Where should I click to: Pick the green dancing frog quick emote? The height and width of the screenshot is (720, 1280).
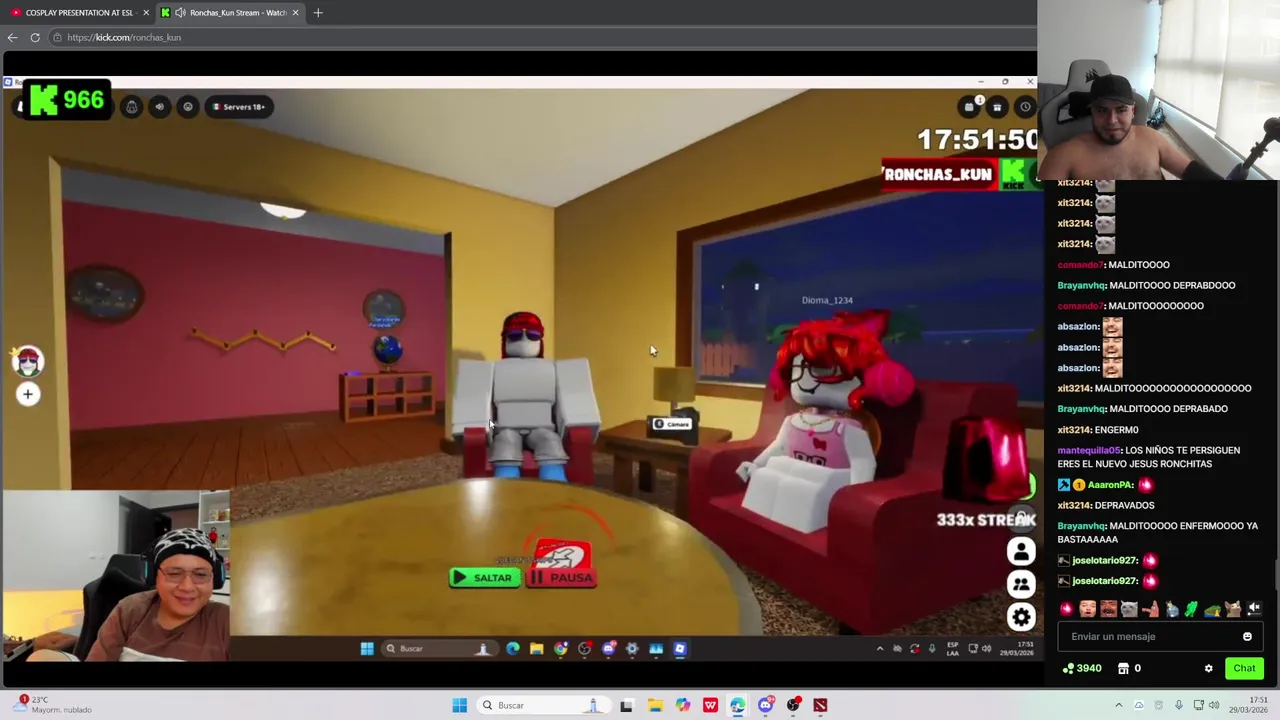pyautogui.click(x=1191, y=608)
